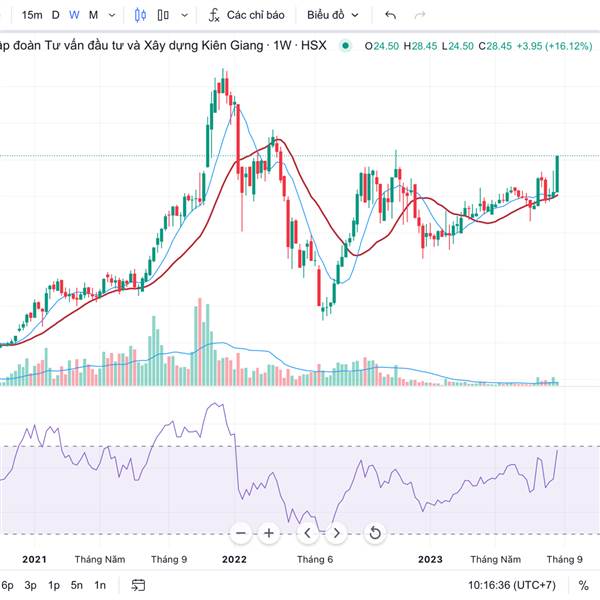Open chart style dropdown arrow
This screenshot has width=600, height=600.
coord(184,15)
